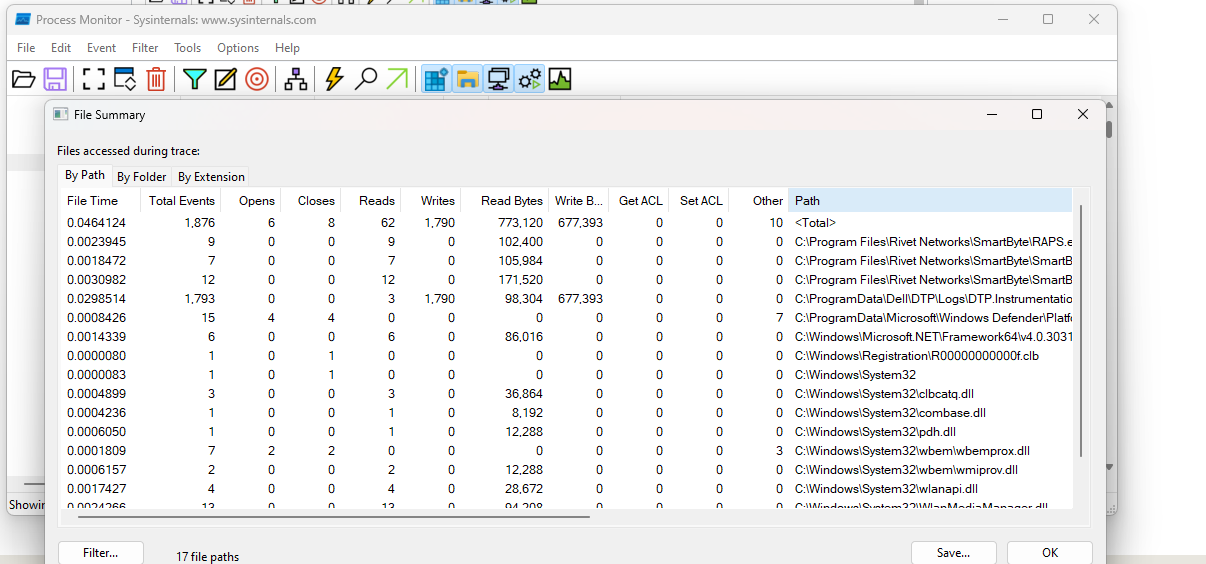Click the File Summary dialog icon

tap(60, 115)
